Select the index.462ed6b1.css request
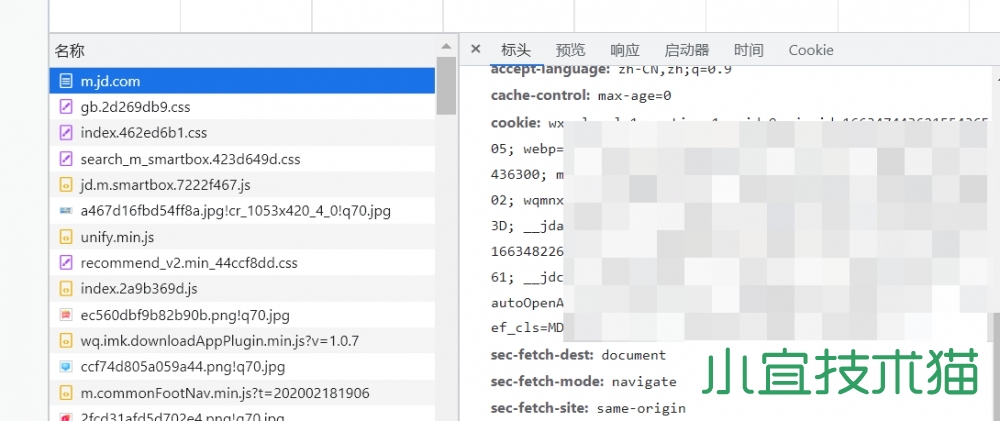 (242, 133)
